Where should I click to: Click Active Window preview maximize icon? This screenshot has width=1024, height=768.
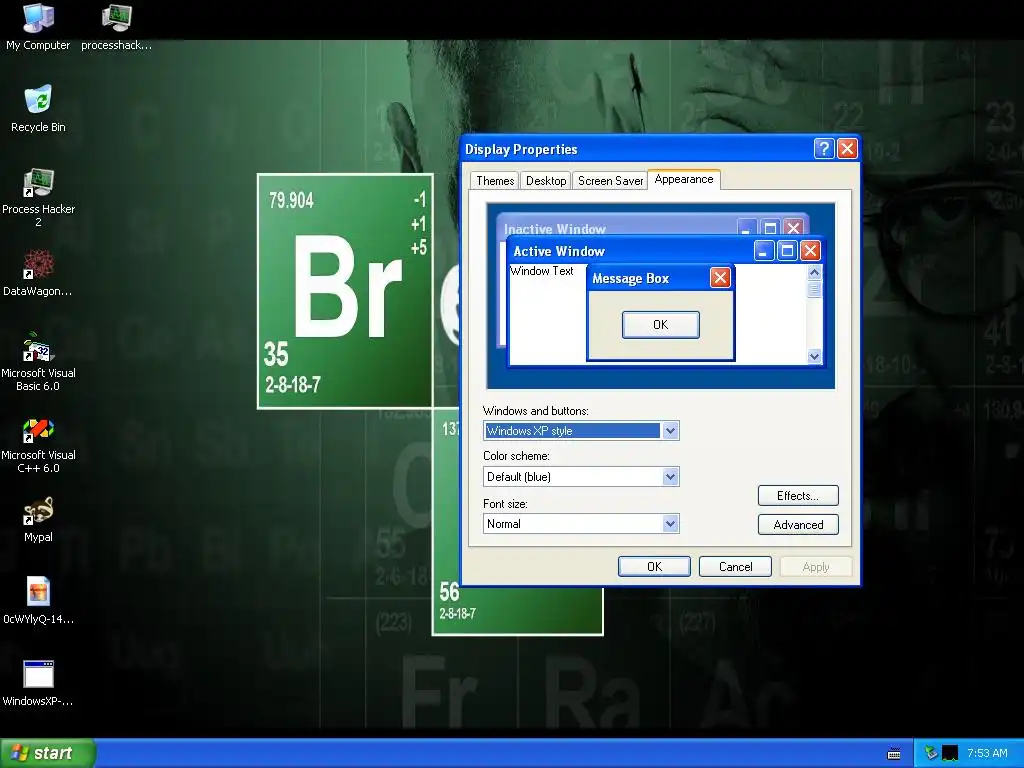click(x=788, y=251)
